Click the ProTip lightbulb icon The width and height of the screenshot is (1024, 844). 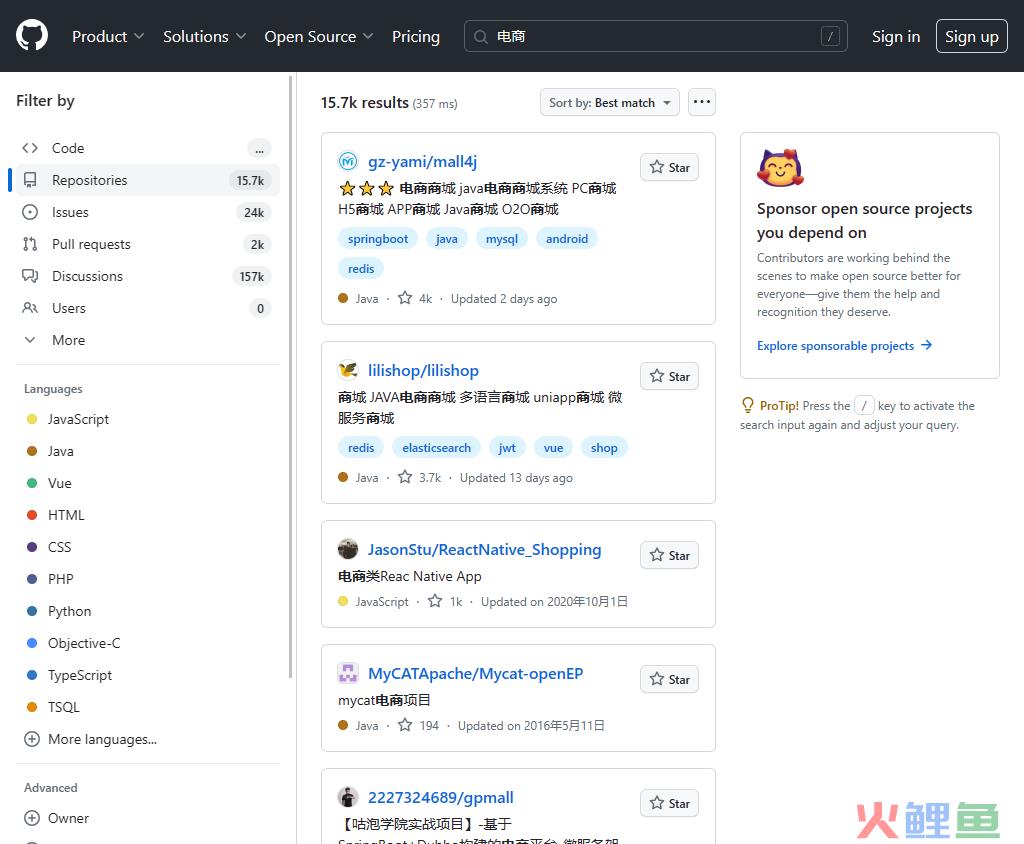click(x=748, y=406)
